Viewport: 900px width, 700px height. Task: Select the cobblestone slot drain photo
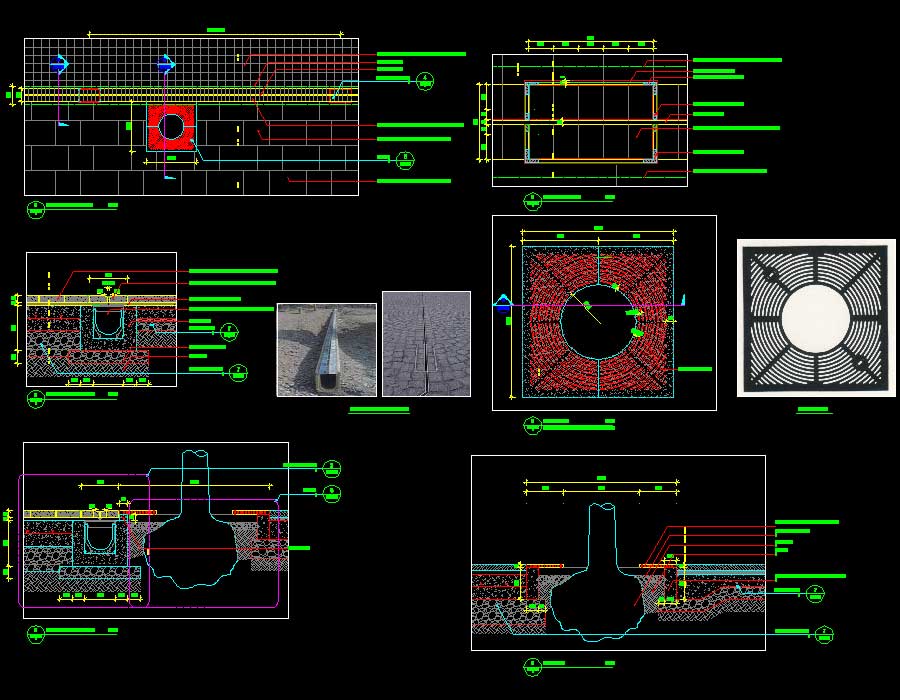click(426, 344)
